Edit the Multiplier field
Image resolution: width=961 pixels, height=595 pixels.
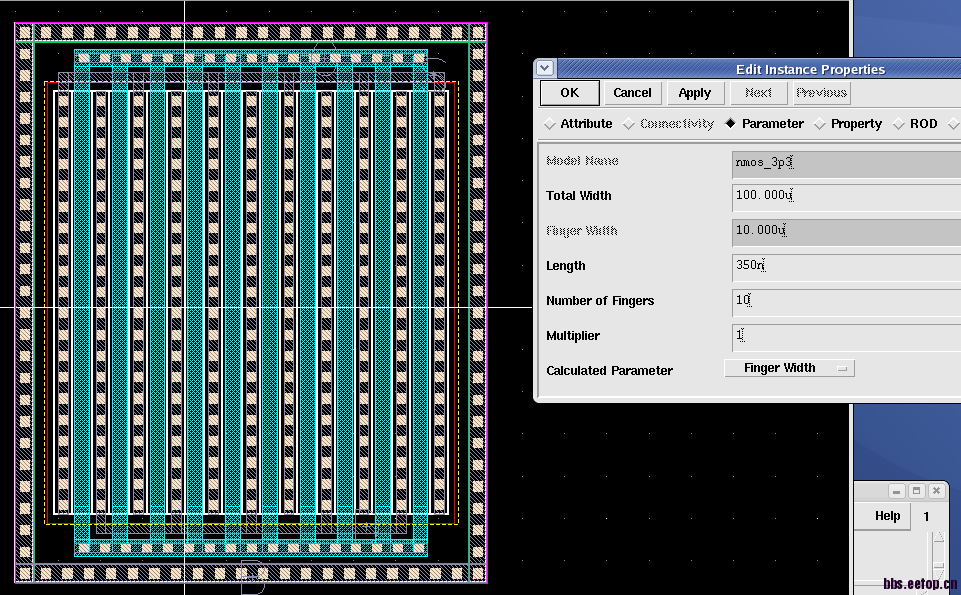coord(846,338)
